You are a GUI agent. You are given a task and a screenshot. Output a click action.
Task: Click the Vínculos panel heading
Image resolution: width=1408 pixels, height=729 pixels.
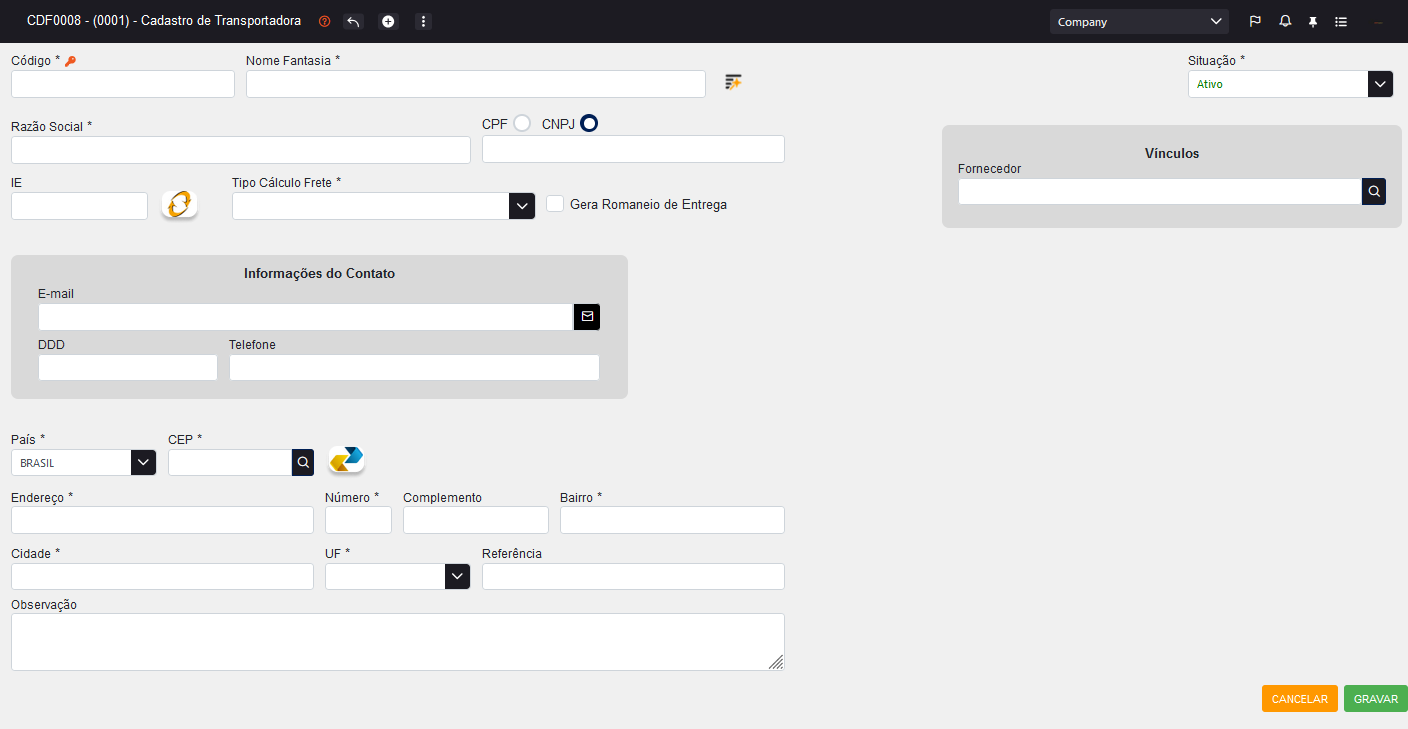click(x=1172, y=153)
